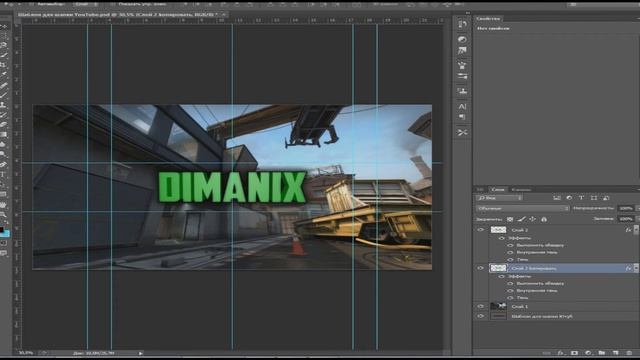Open the collapsed History panel icon
This screenshot has width=640, height=360.
(x=462, y=24)
